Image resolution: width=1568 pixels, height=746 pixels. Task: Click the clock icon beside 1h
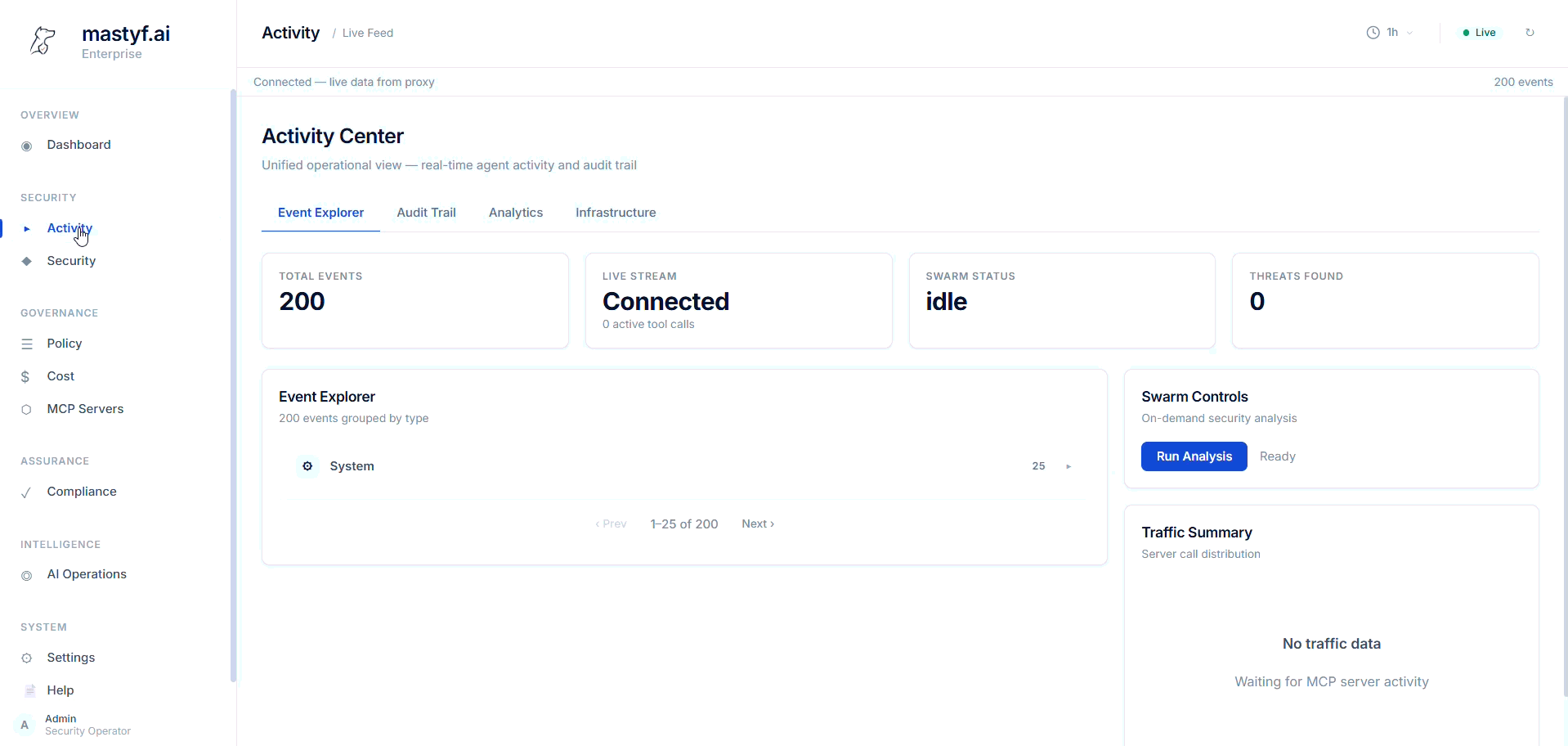click(1373, 33)
